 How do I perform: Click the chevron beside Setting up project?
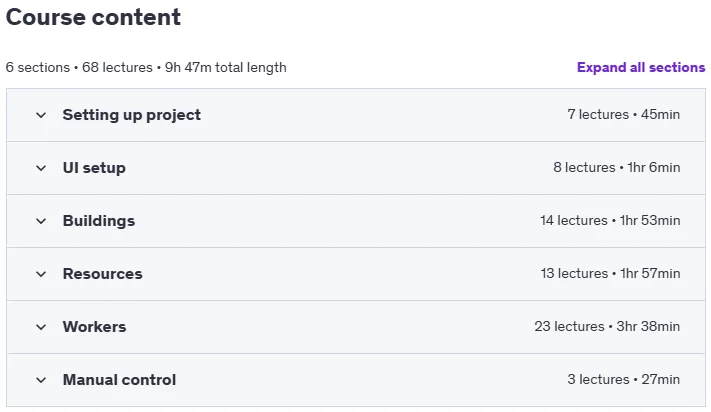(x=41, y=115)
